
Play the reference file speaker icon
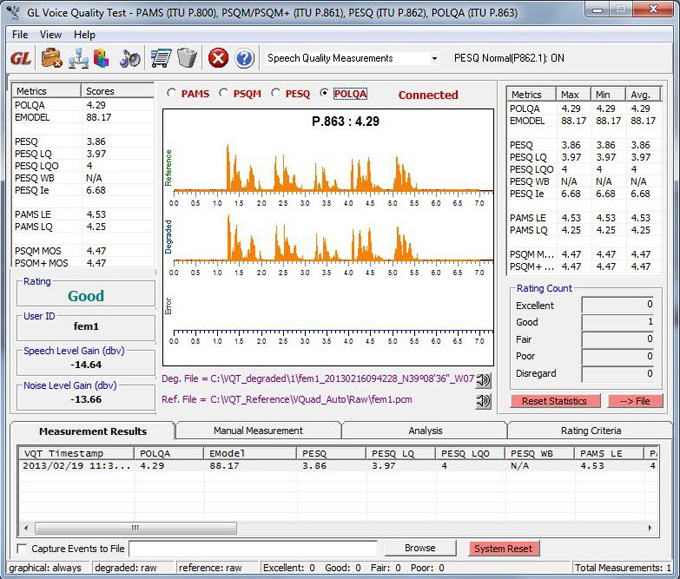[x=483, y=400]
